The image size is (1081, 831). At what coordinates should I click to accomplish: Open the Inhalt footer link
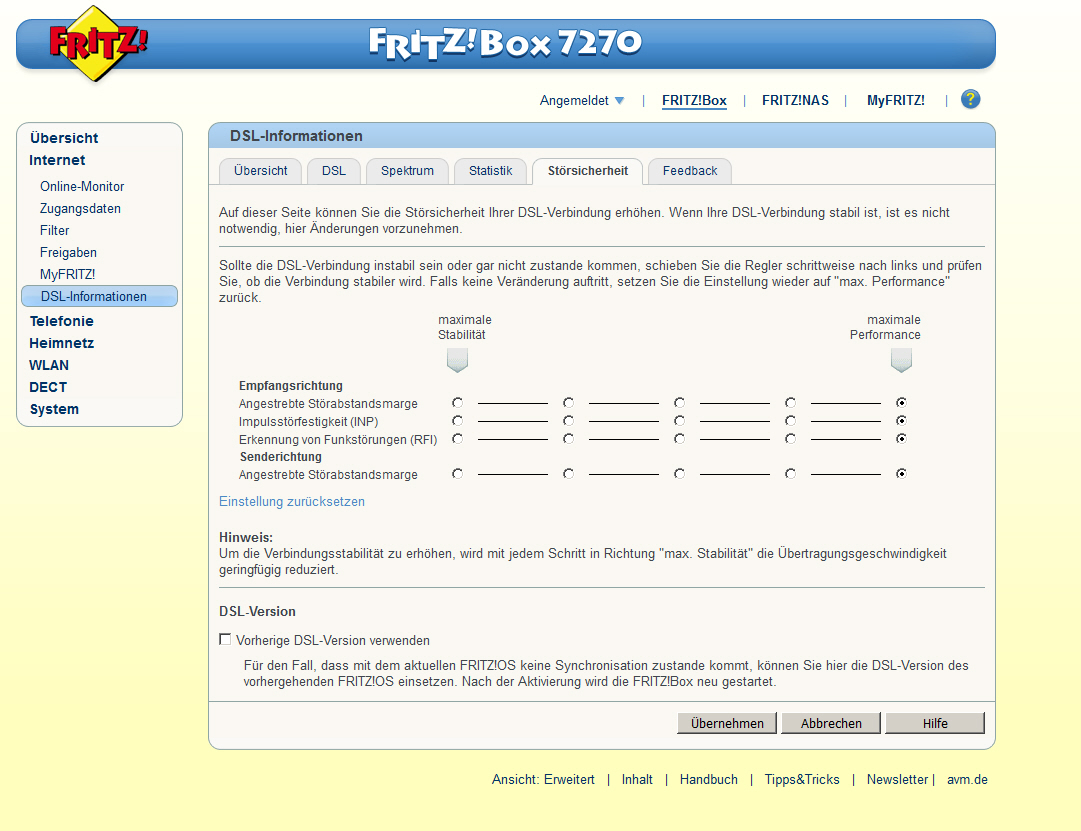coord(637,779)
